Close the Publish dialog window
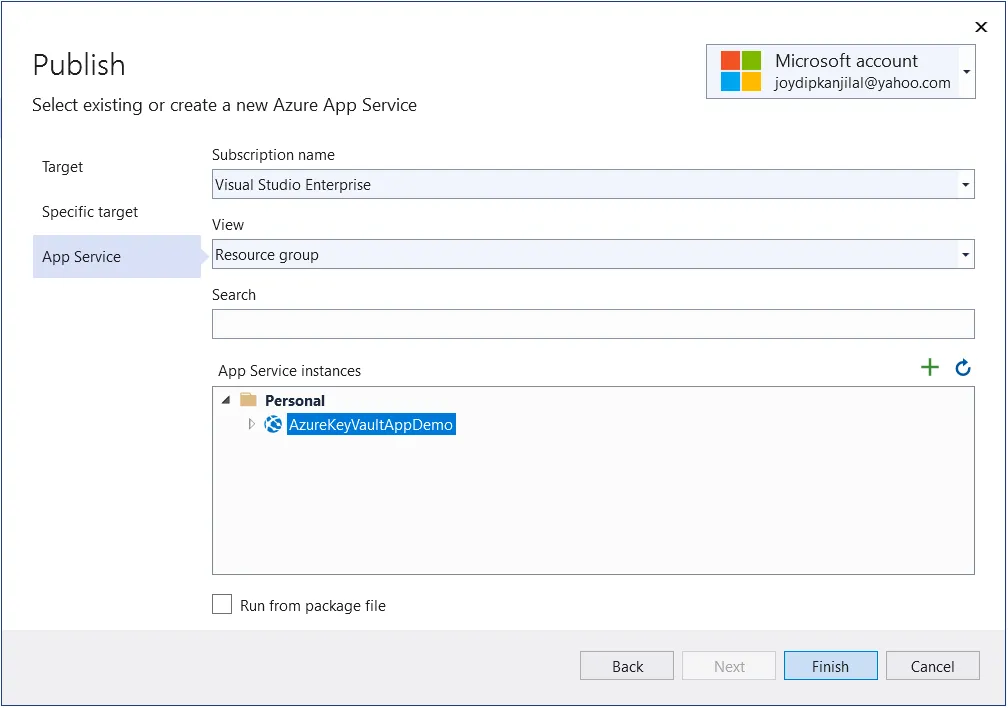The height and width of the screenshot is (708, 1008). coord(981,27)
